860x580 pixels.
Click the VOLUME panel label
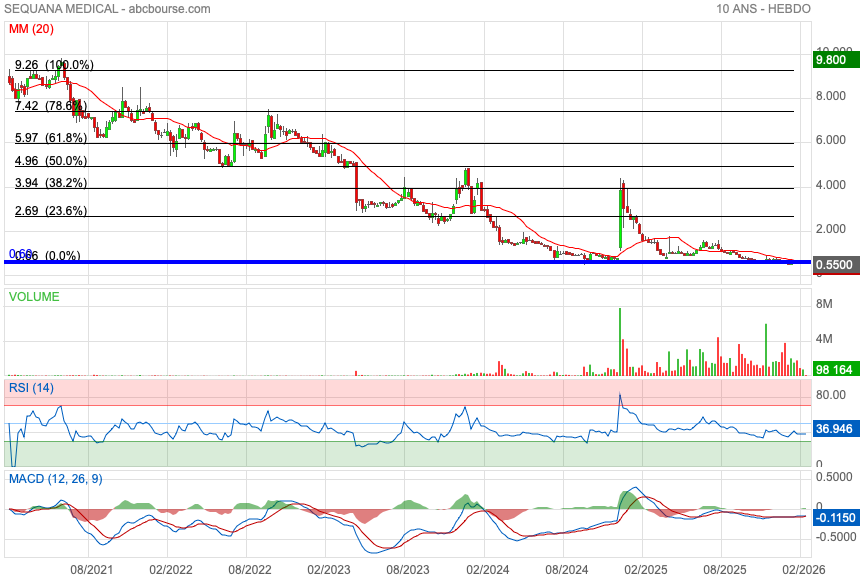34,297
